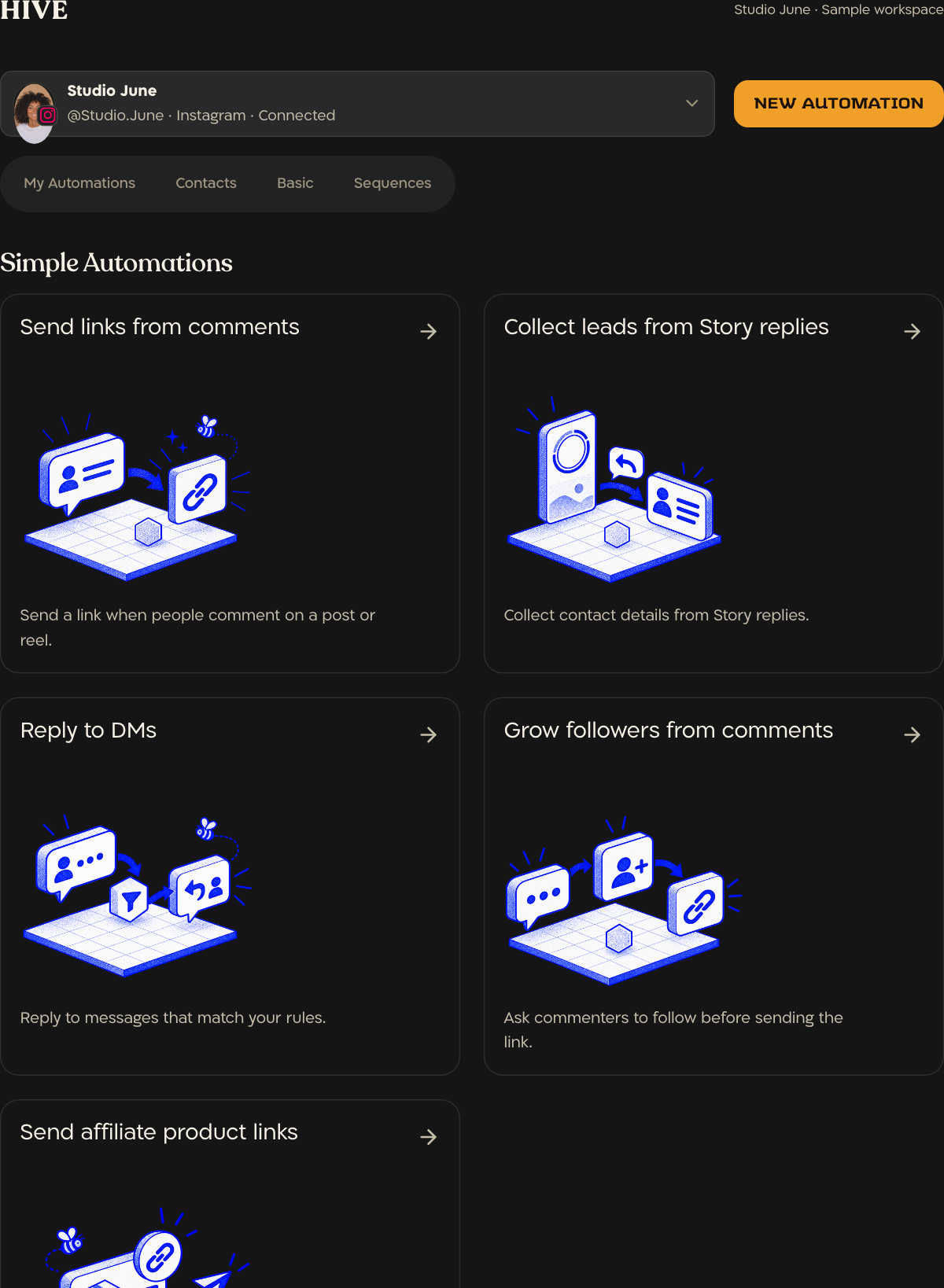Viewport: 944px width, 1288px height.
Task: Click the Reply to DMs illustration
Action: (138, 896)
